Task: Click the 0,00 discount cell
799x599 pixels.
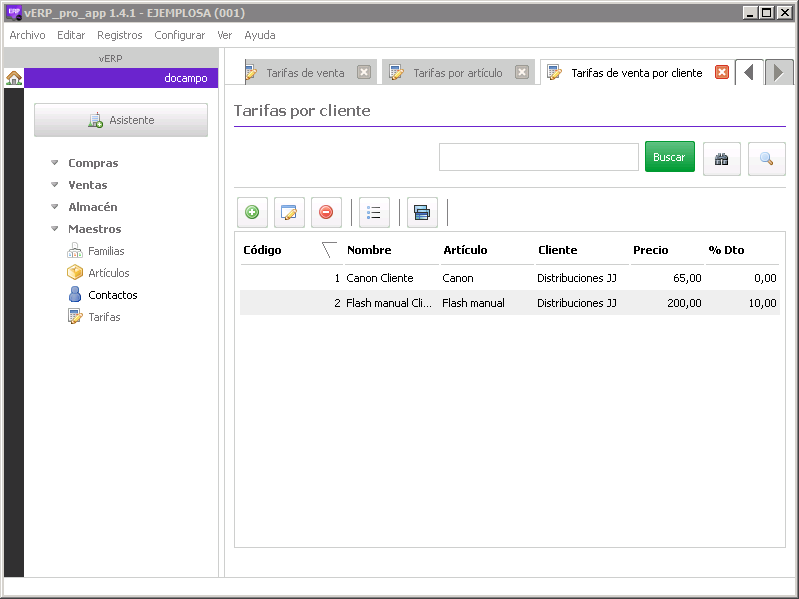Action: [765, 278]
